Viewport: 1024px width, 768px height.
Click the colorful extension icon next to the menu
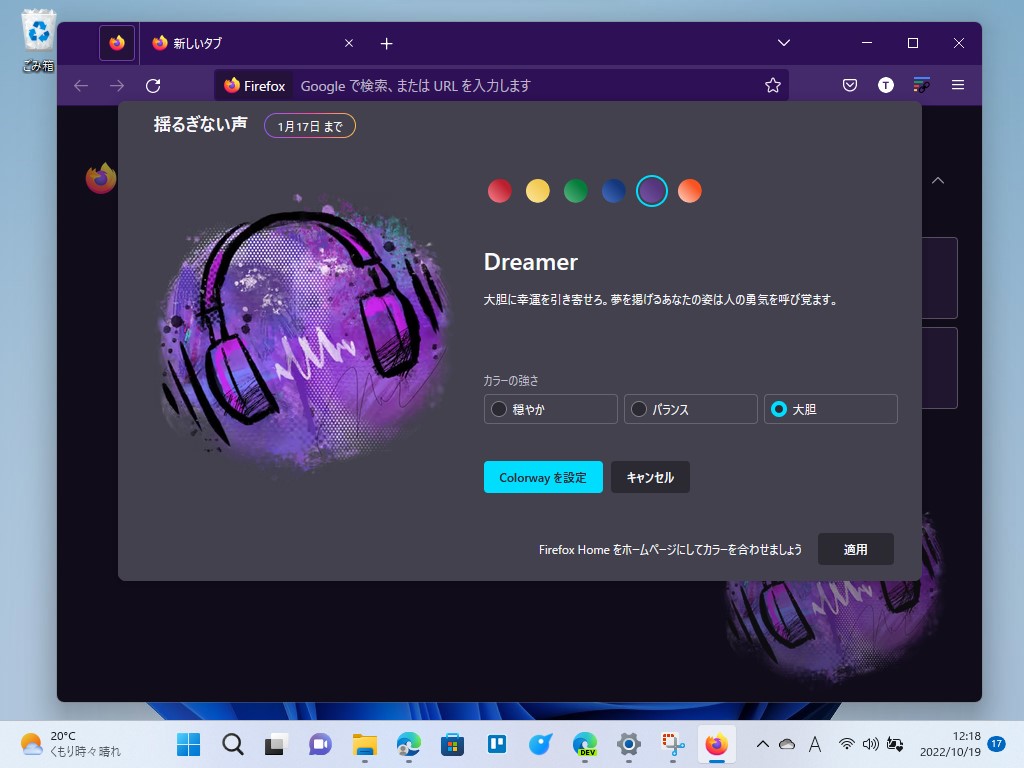click(921, 86)
